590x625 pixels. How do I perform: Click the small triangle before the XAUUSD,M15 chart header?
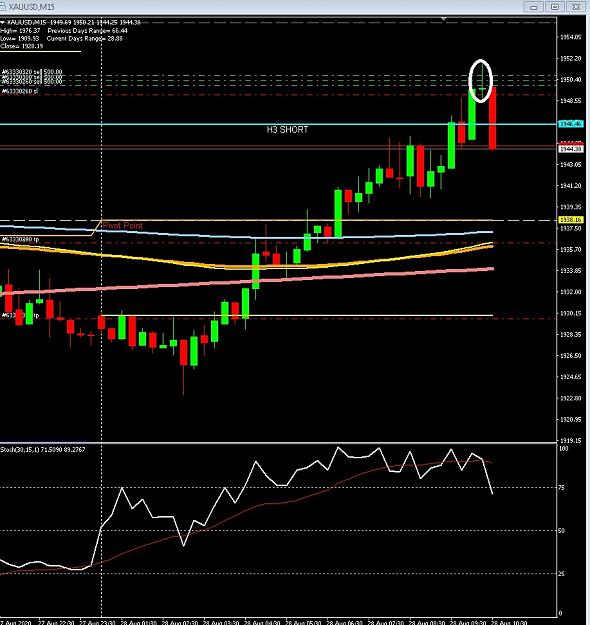[2, 23]
